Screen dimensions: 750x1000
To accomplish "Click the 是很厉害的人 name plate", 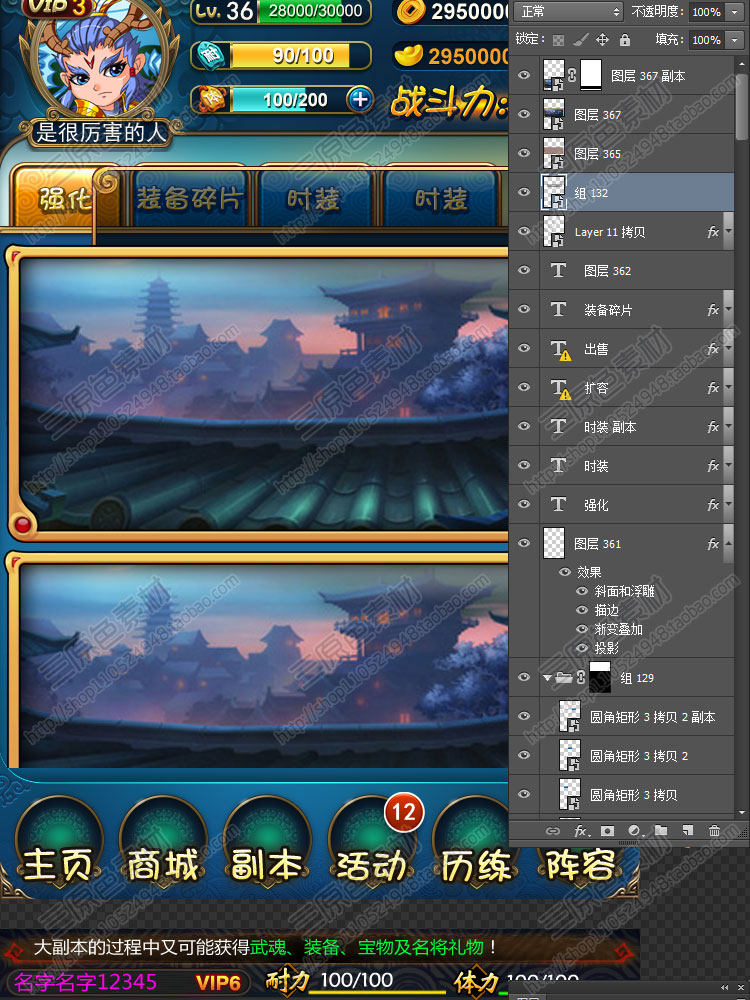I will (101, 132).
